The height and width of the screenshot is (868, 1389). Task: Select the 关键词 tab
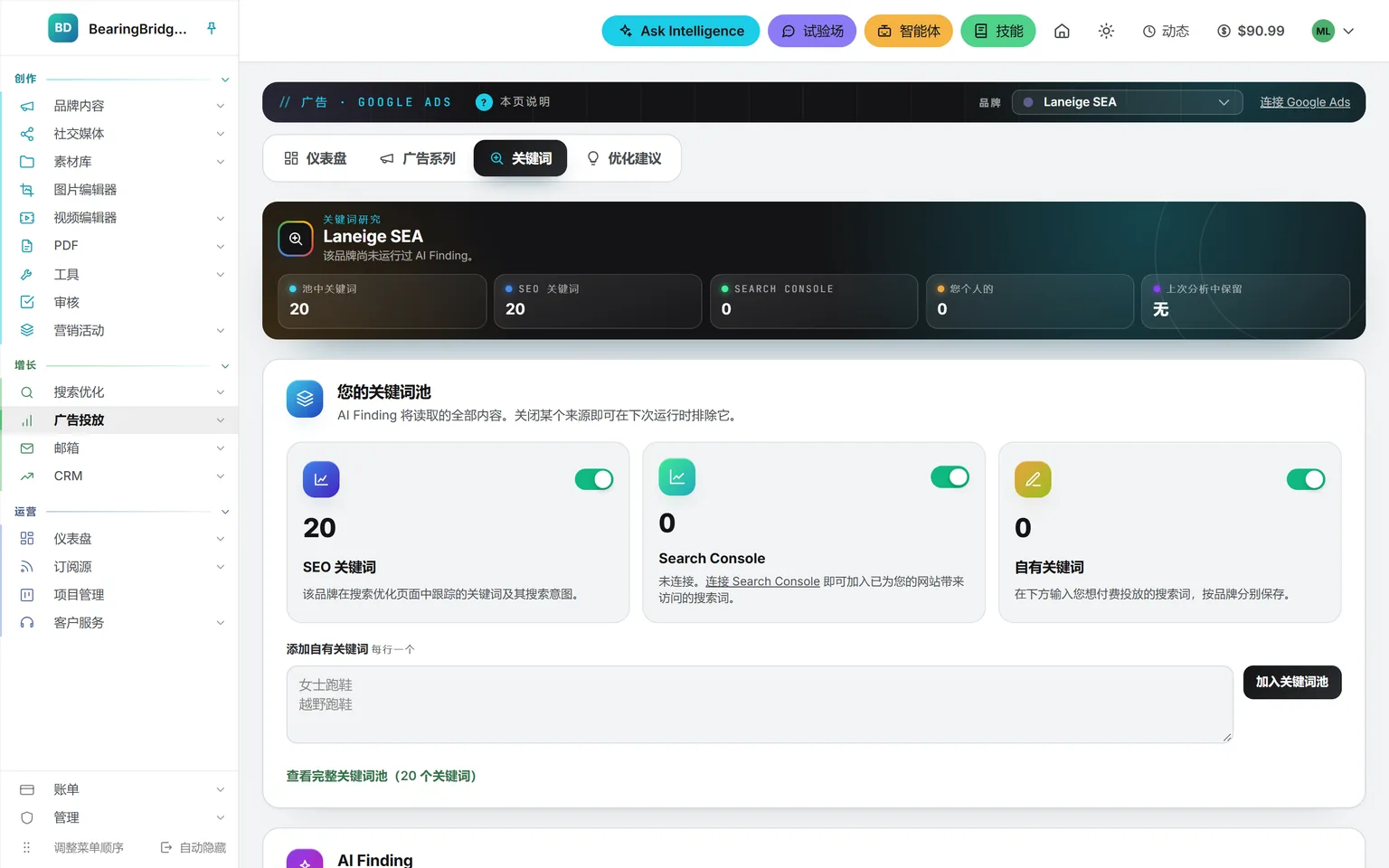521,158
